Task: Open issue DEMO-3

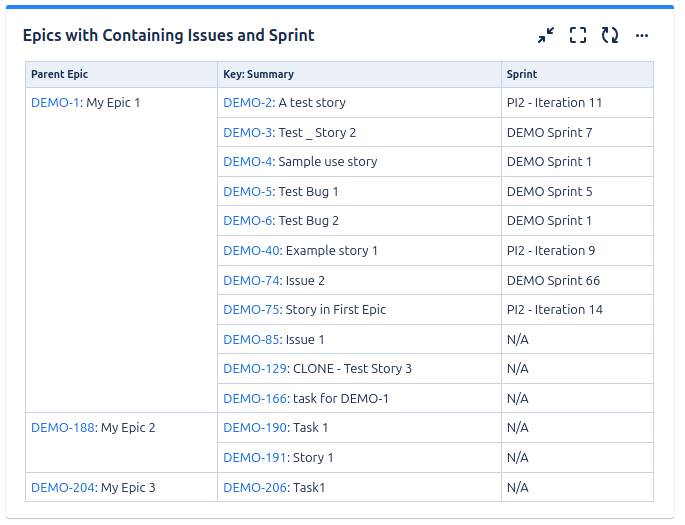Action: coord(248,133)
